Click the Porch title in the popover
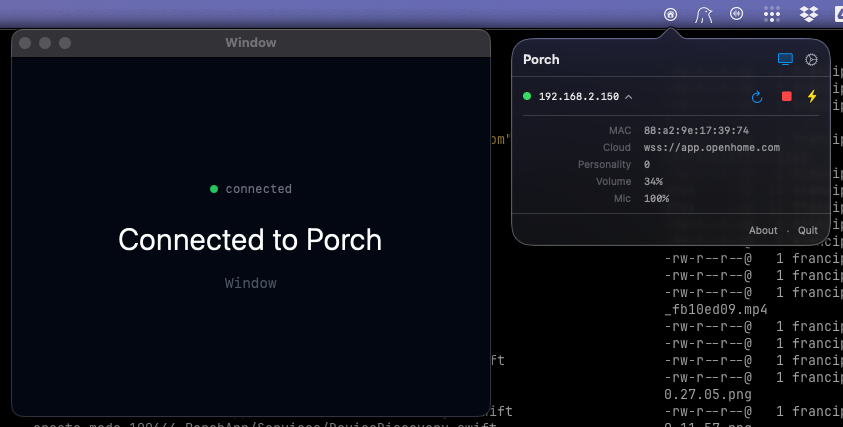Image resolution: width=843 pixels, height=427 pixels. (x=541, y=59)
